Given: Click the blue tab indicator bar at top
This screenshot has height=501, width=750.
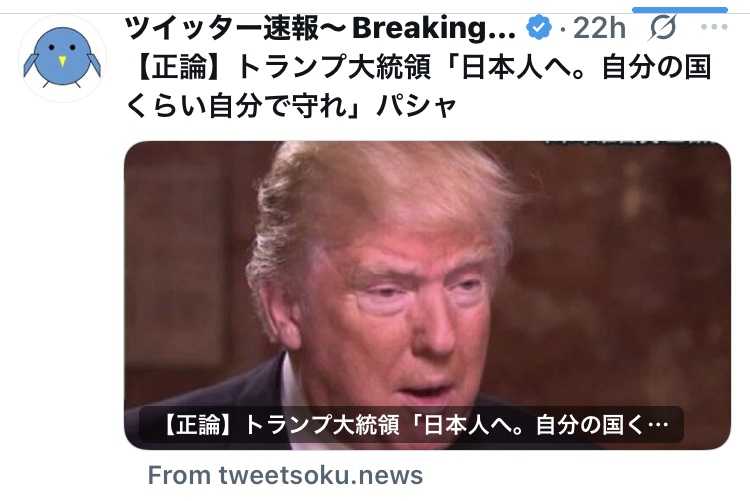Looking at the screenshot, I should coord(680,10).
